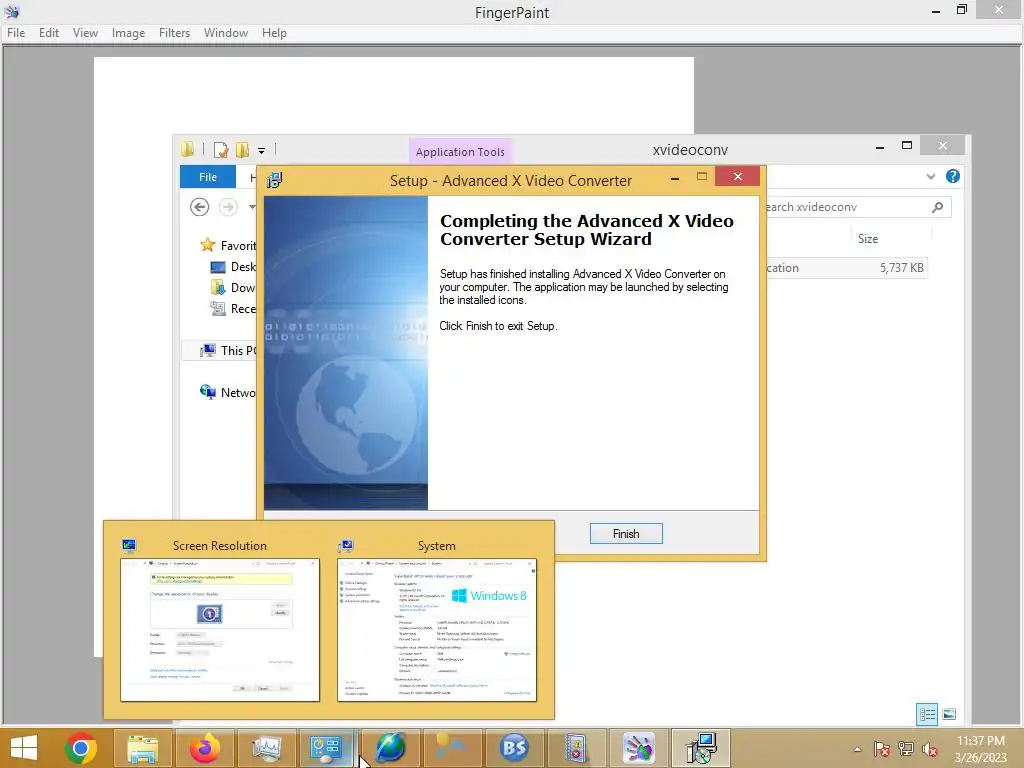Open File Explorer taskbar icon
The width and height of the screenshot is (1024, 768).
point(142,748)
